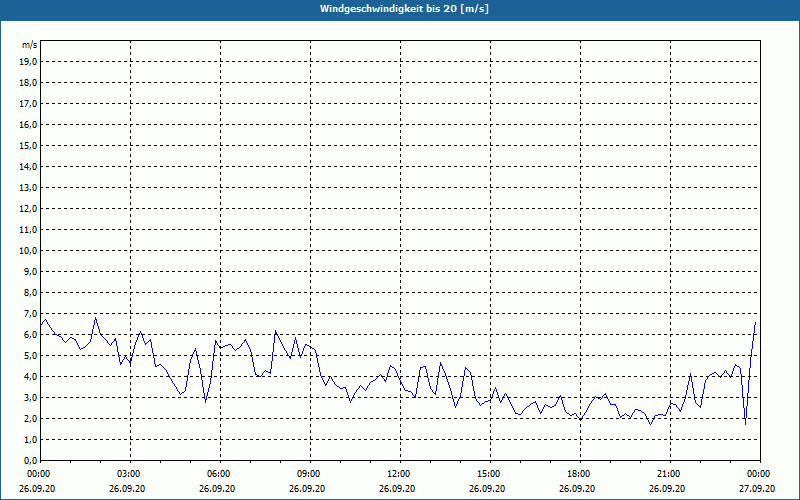Select the "26.09.20" date beneath 06:00
Image resolution: width=800 pixels, height=500 pixels.
(x=217, y=488)
